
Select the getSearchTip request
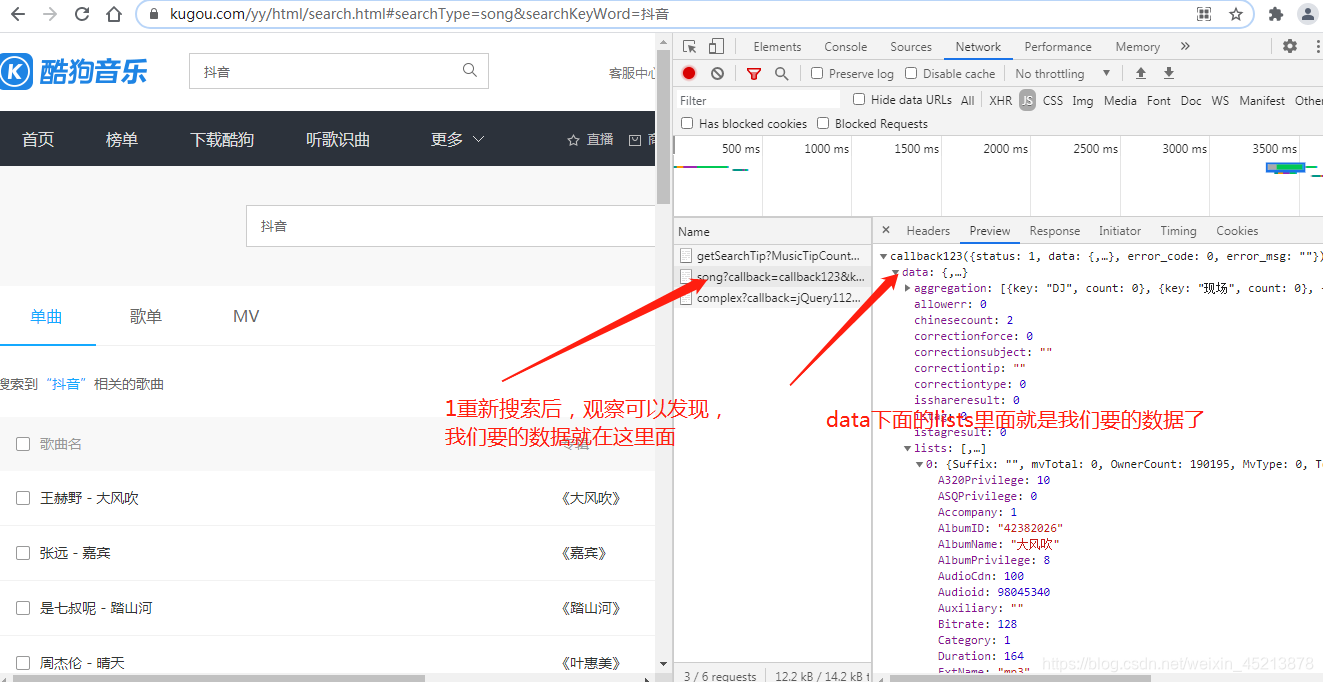(x=772, y=256)
